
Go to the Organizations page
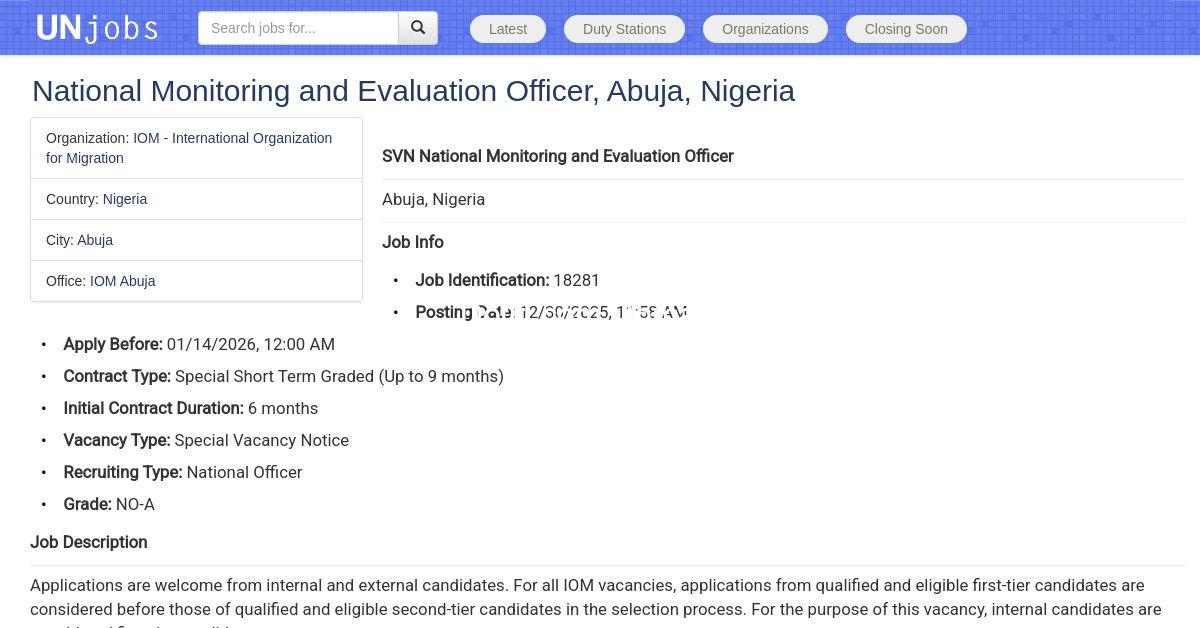(765, 29)
